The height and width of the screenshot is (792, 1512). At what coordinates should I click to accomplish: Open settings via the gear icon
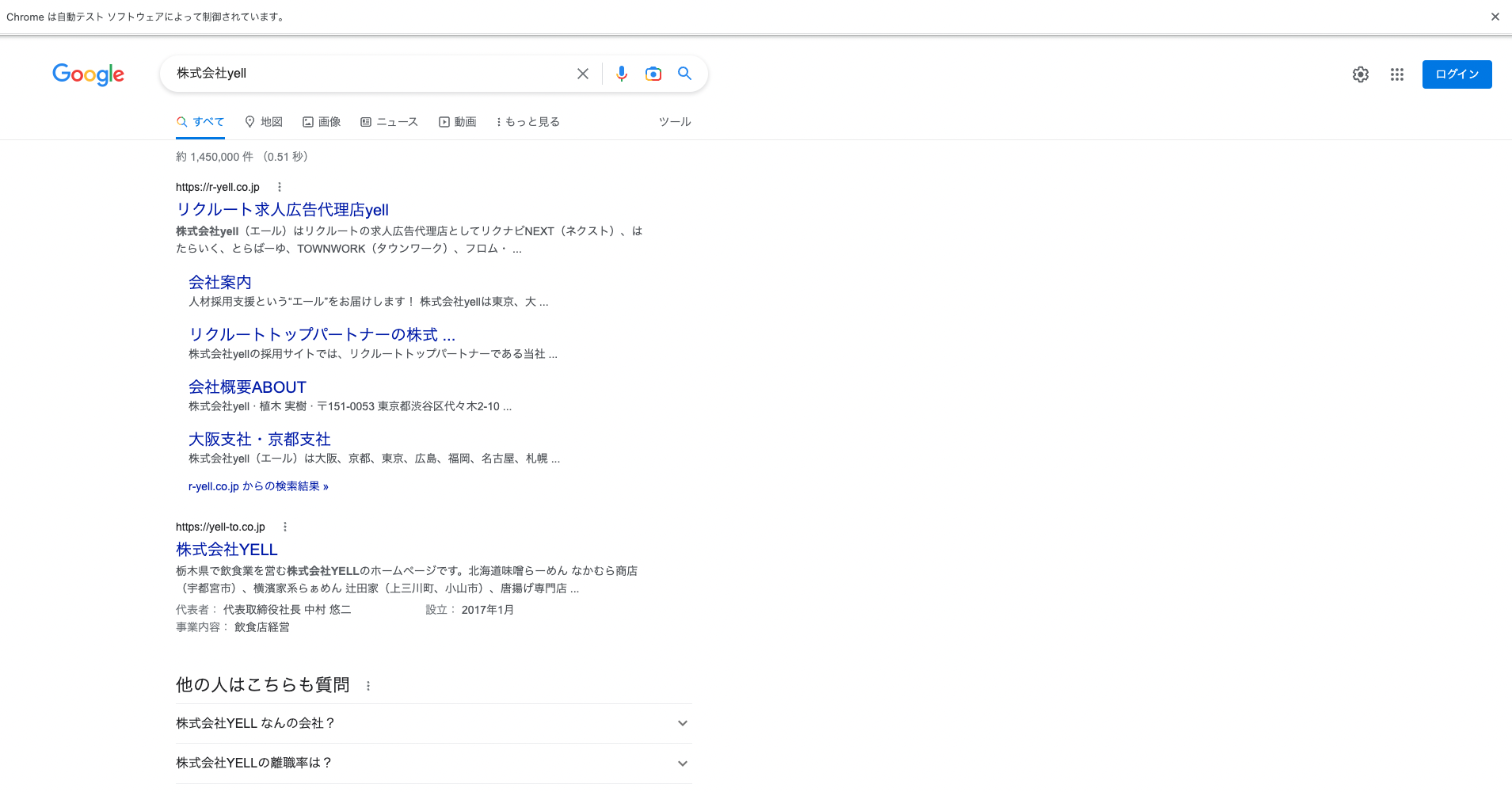(1361, 74)
